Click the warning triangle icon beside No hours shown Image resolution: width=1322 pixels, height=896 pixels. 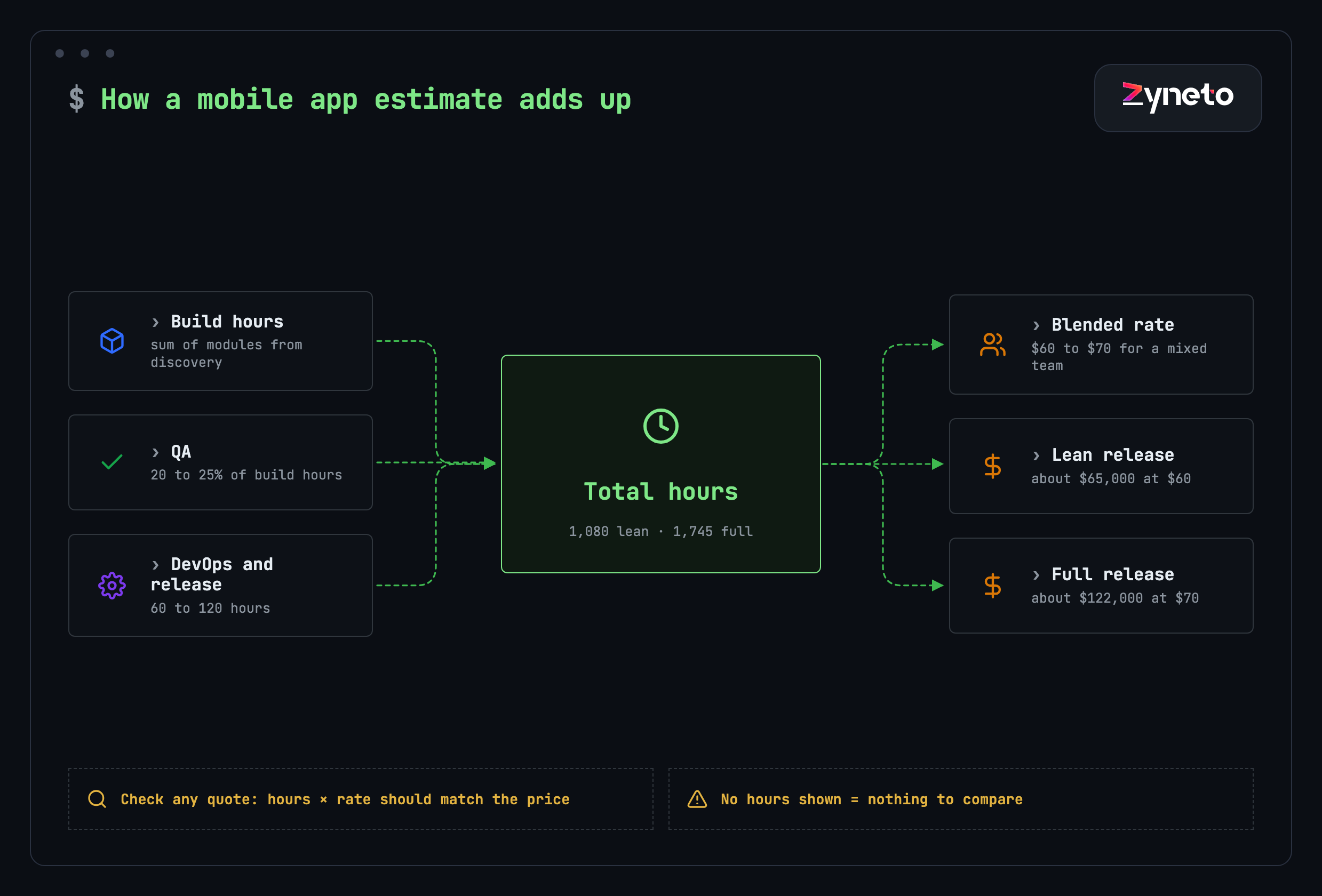coord(697,799)
